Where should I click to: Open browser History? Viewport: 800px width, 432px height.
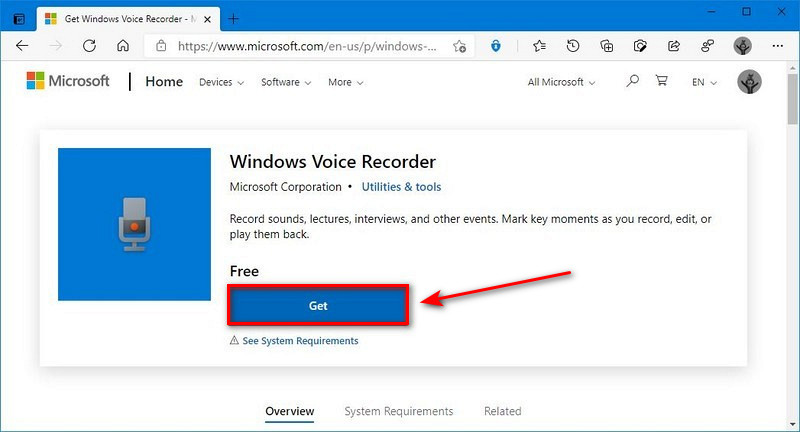(x=573, y=46)
